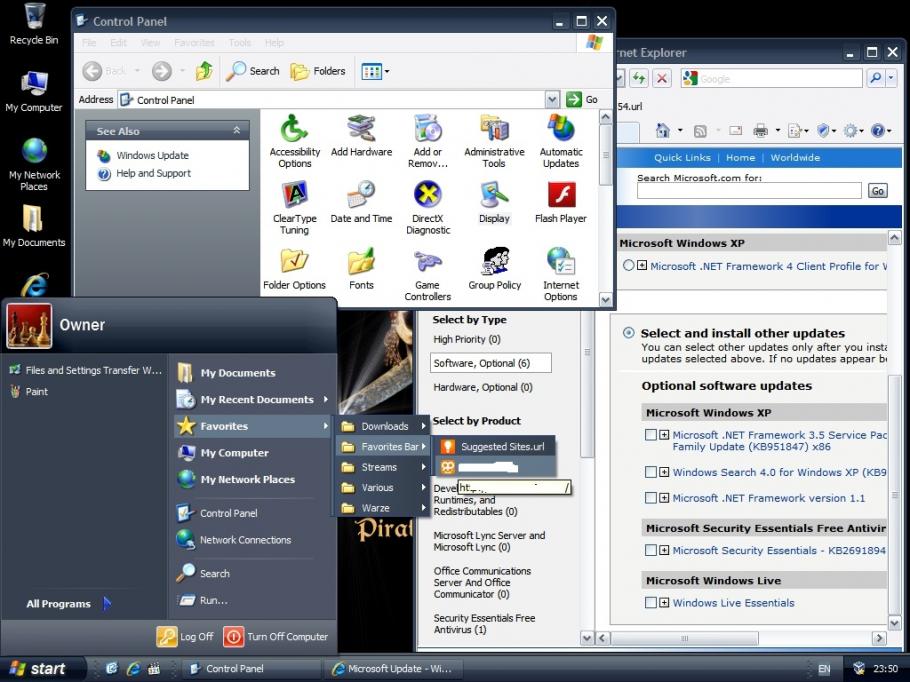This screenshot has height=682, width=910.
Task: Open the Group Policy icon
Action: point(494,265)
